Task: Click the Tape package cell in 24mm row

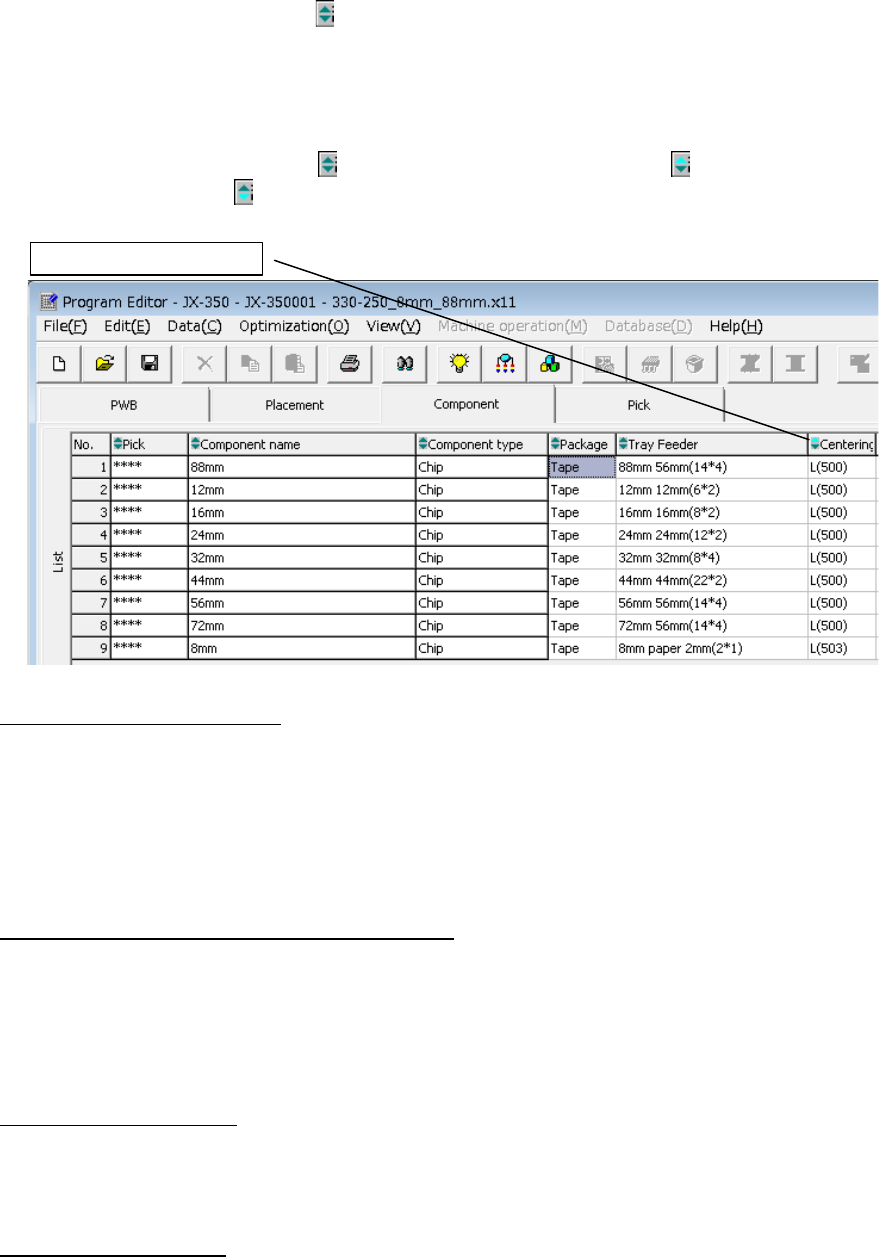Action: click(x=582, y=535)
